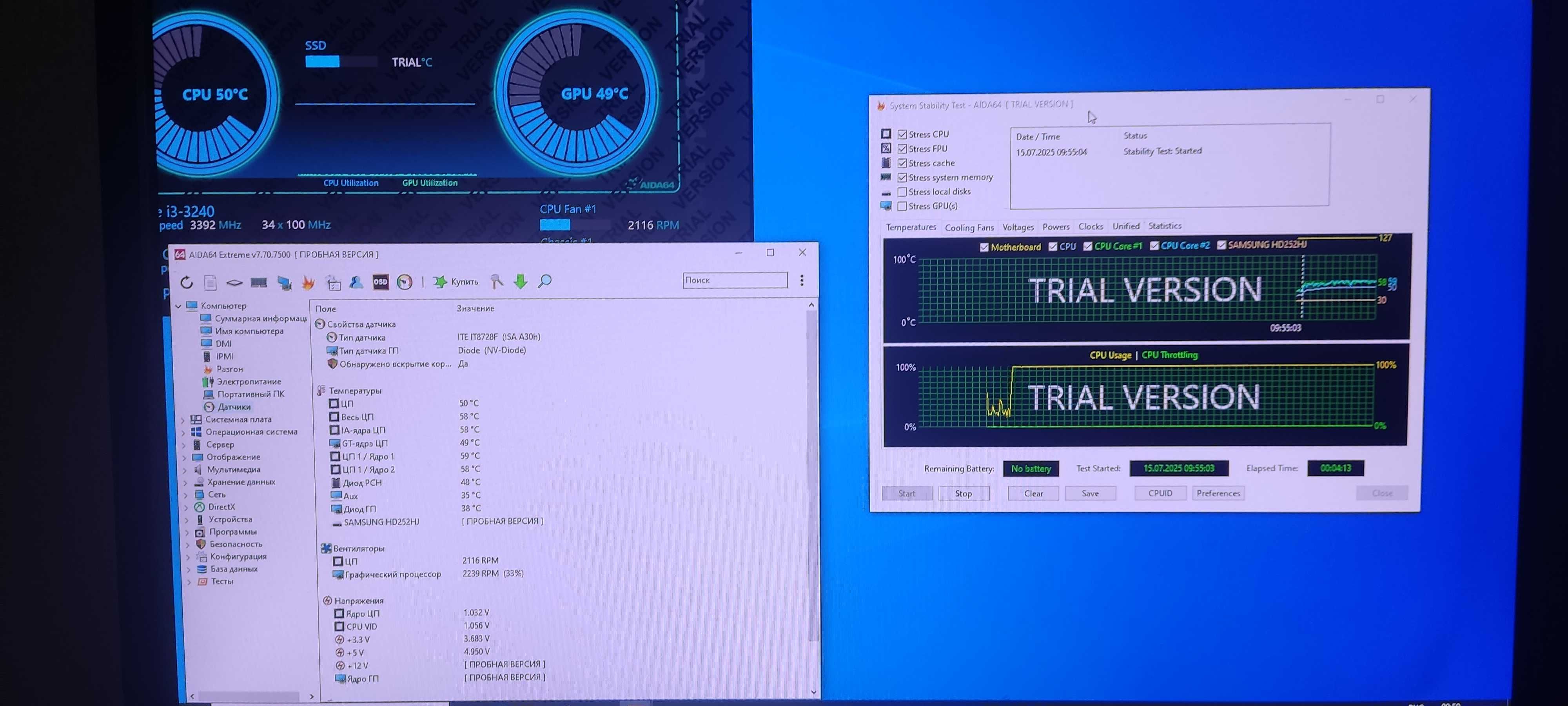Open the Report page icon in AIDA64 toolbar

click(x=210, y=282)
